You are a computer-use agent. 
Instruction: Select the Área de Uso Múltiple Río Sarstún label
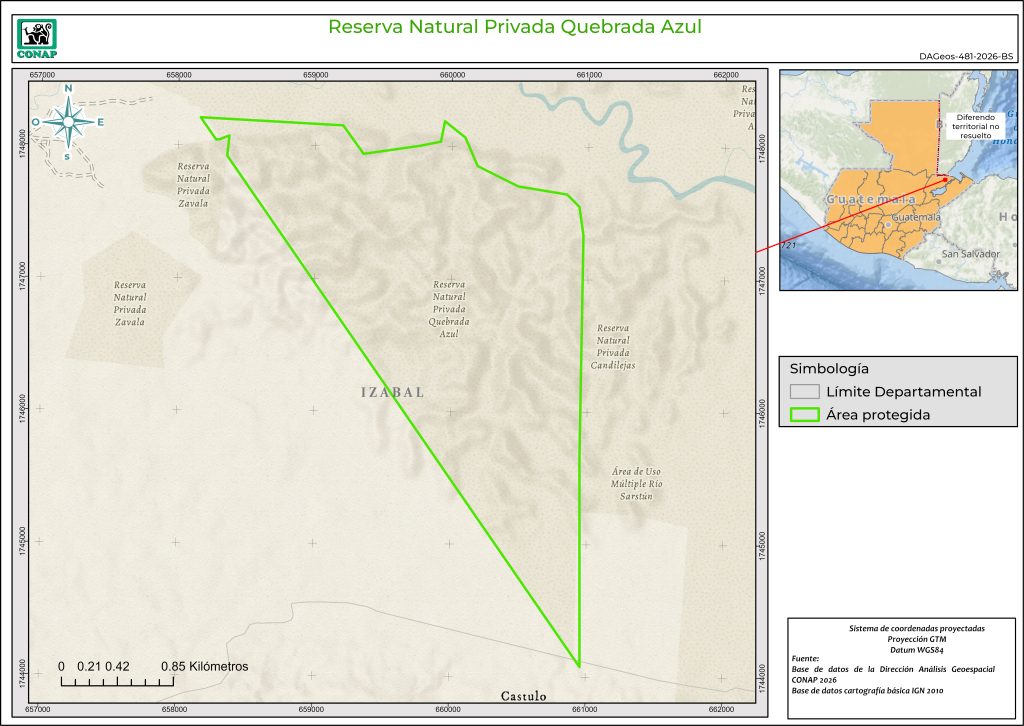(x=636, y=483)
